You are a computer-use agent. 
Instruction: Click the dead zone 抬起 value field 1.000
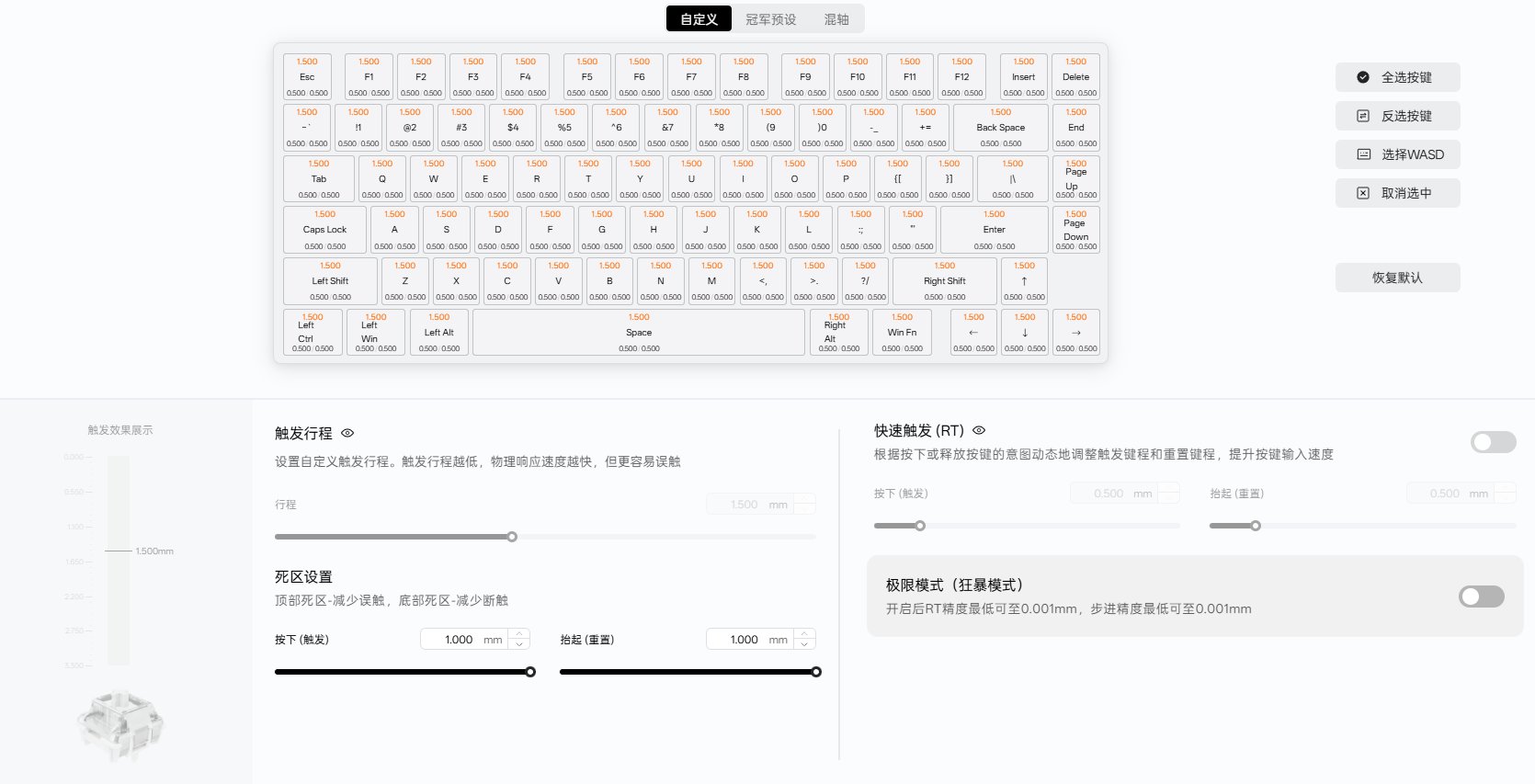tap(750, 640)
